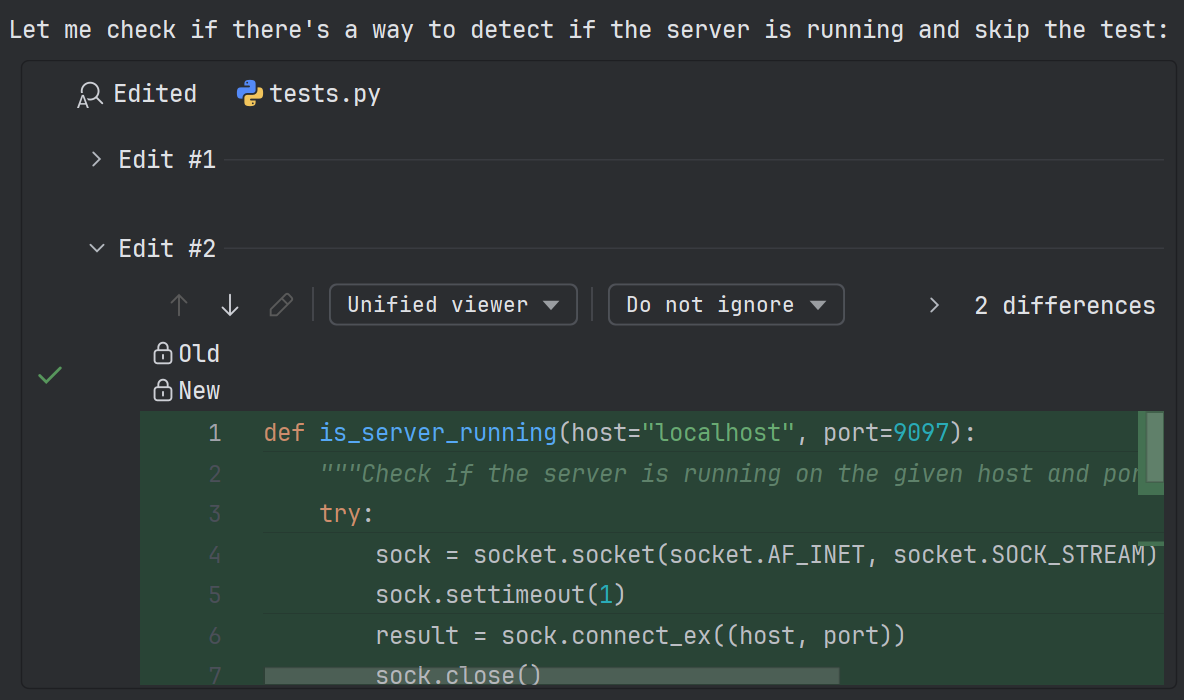Select the pencil edit icon in the toolbar
The image size is (1184, 700).
click(281, 304)
